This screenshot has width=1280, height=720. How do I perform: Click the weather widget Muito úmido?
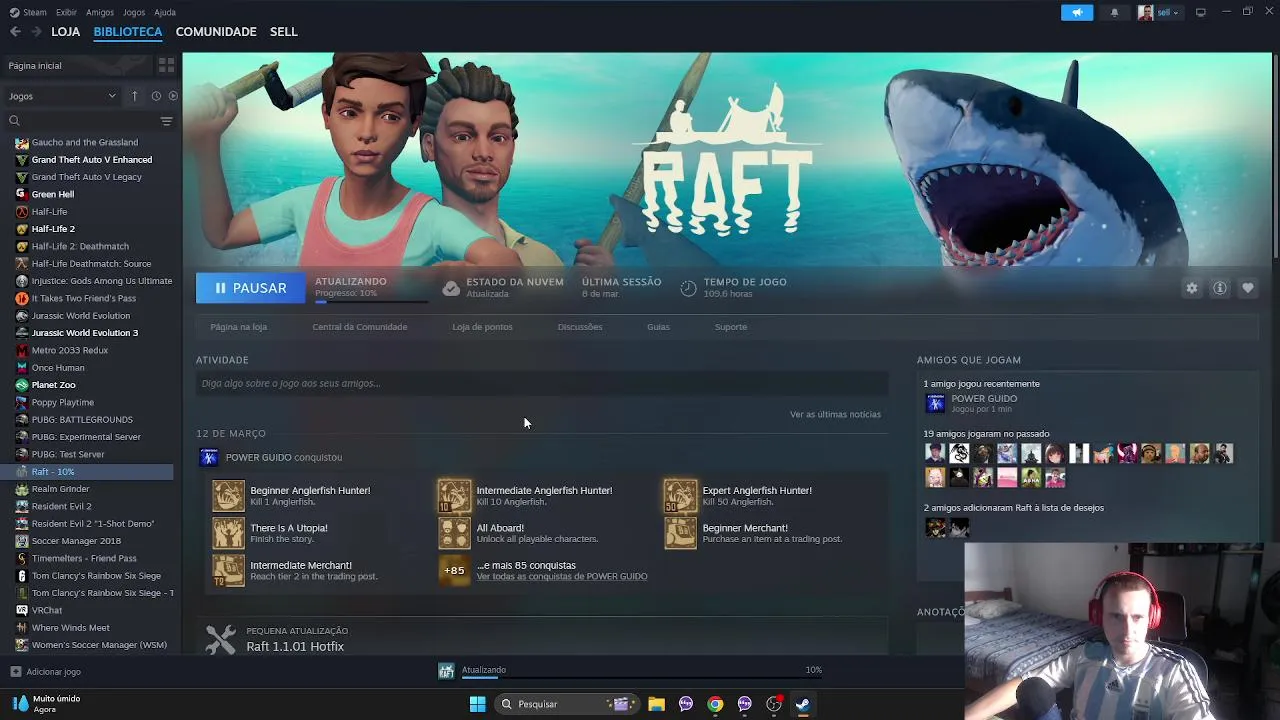click(48, 704)
